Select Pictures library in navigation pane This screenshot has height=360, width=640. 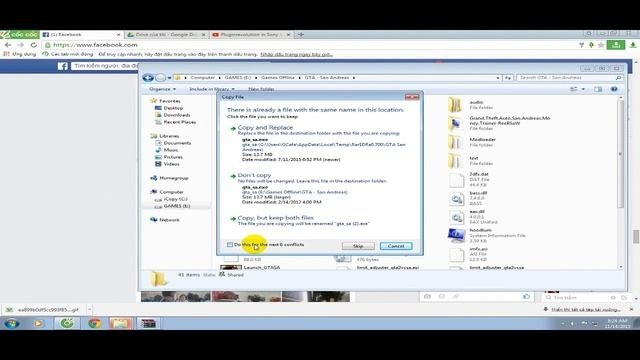[173, 157]
